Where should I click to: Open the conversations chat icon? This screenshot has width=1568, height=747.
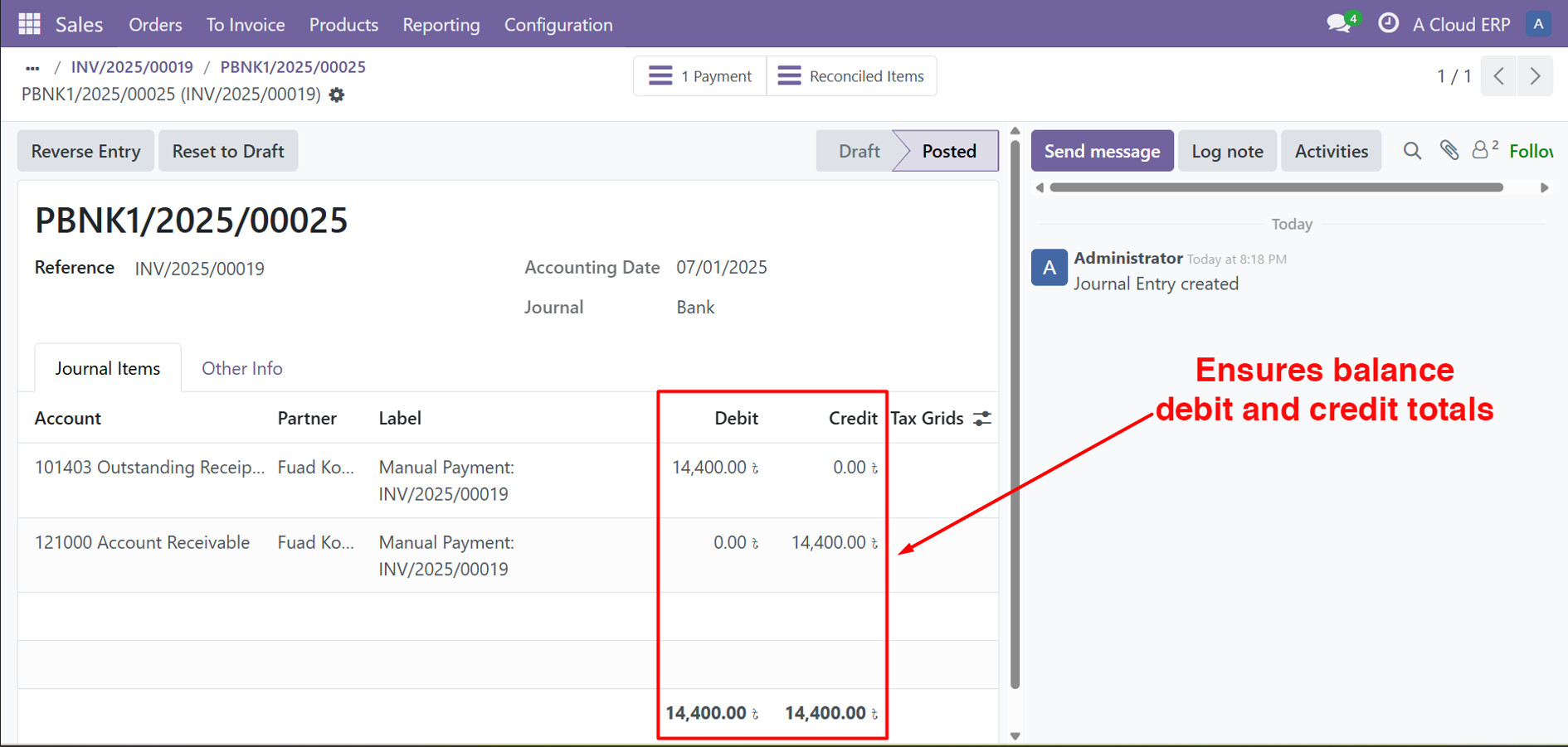click(x=1338, y=24)
